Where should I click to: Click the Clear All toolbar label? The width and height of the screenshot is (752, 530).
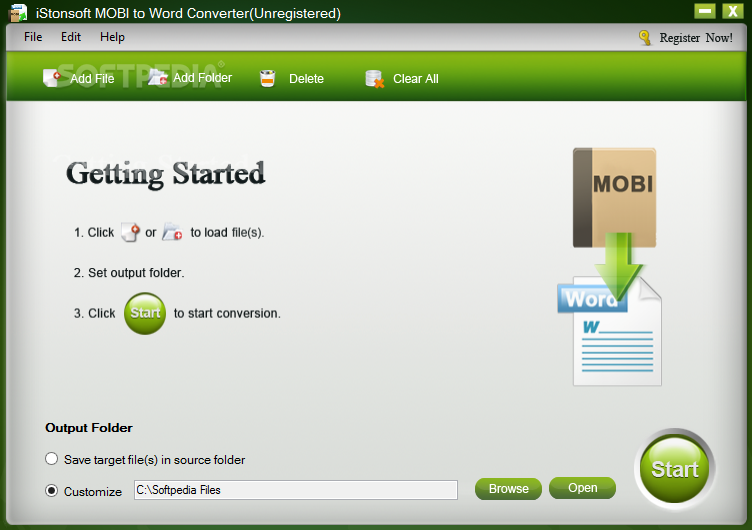(416, 79)
